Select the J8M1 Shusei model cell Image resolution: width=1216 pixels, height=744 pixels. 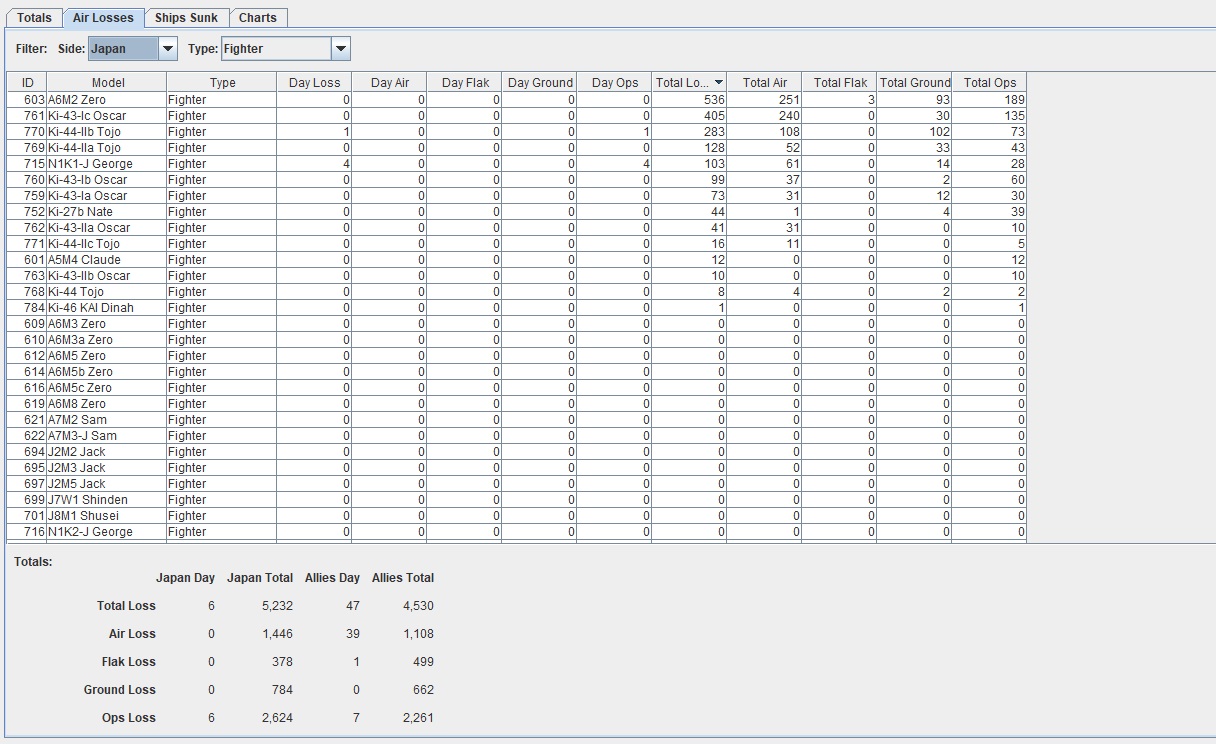[x=107, y=516]
